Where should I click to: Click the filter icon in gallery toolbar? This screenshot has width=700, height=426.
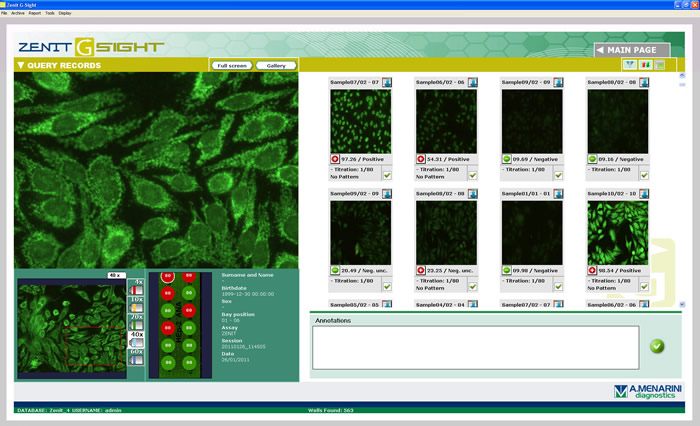629,65
